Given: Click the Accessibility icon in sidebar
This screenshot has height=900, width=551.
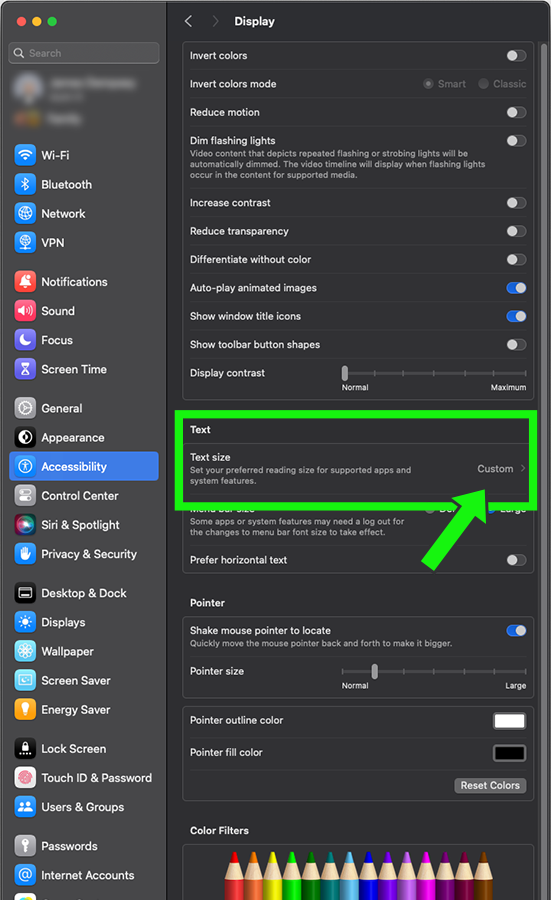Looking at the screenshot, I should point(25,466).
